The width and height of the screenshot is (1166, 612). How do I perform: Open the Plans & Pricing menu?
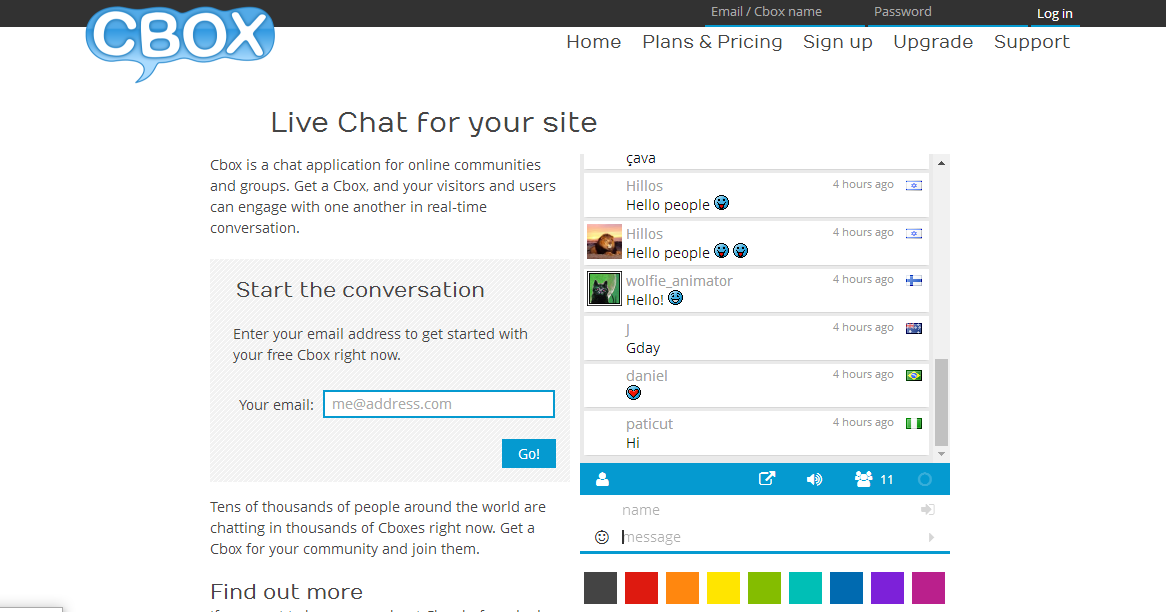click(x=712, y=42)
